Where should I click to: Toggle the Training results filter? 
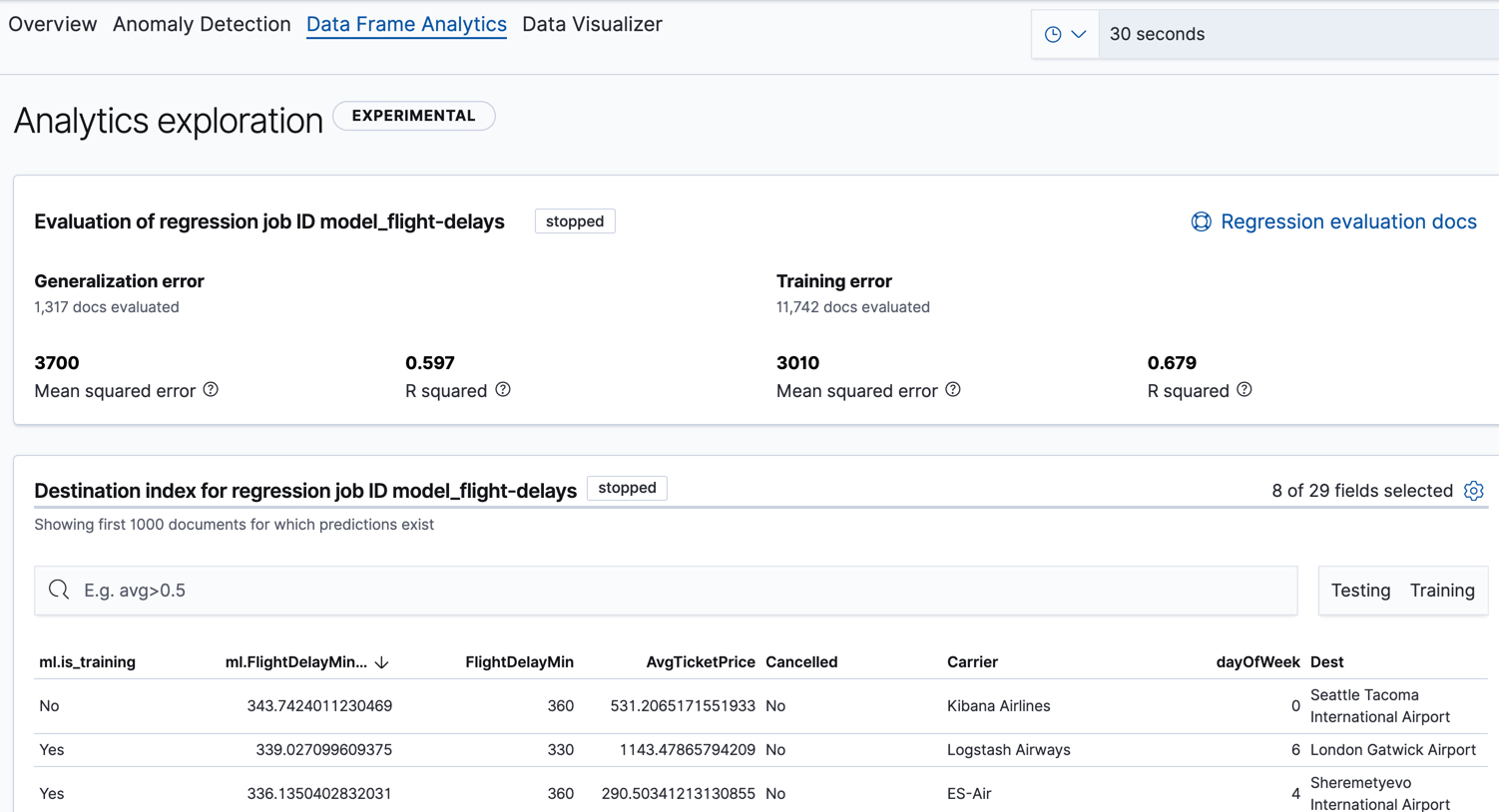point(1441,590)
